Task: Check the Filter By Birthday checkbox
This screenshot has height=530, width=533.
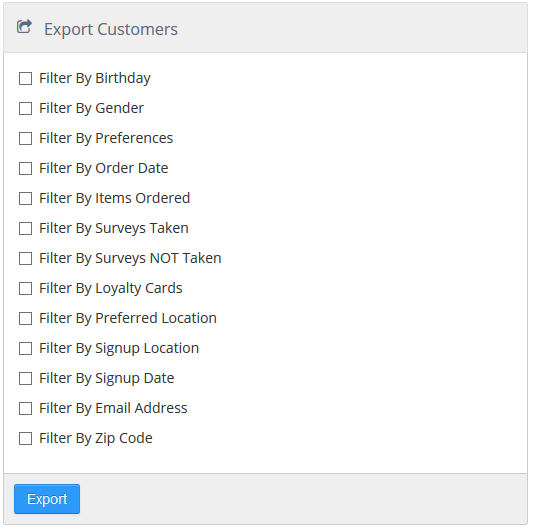Action: pos(25,79)
